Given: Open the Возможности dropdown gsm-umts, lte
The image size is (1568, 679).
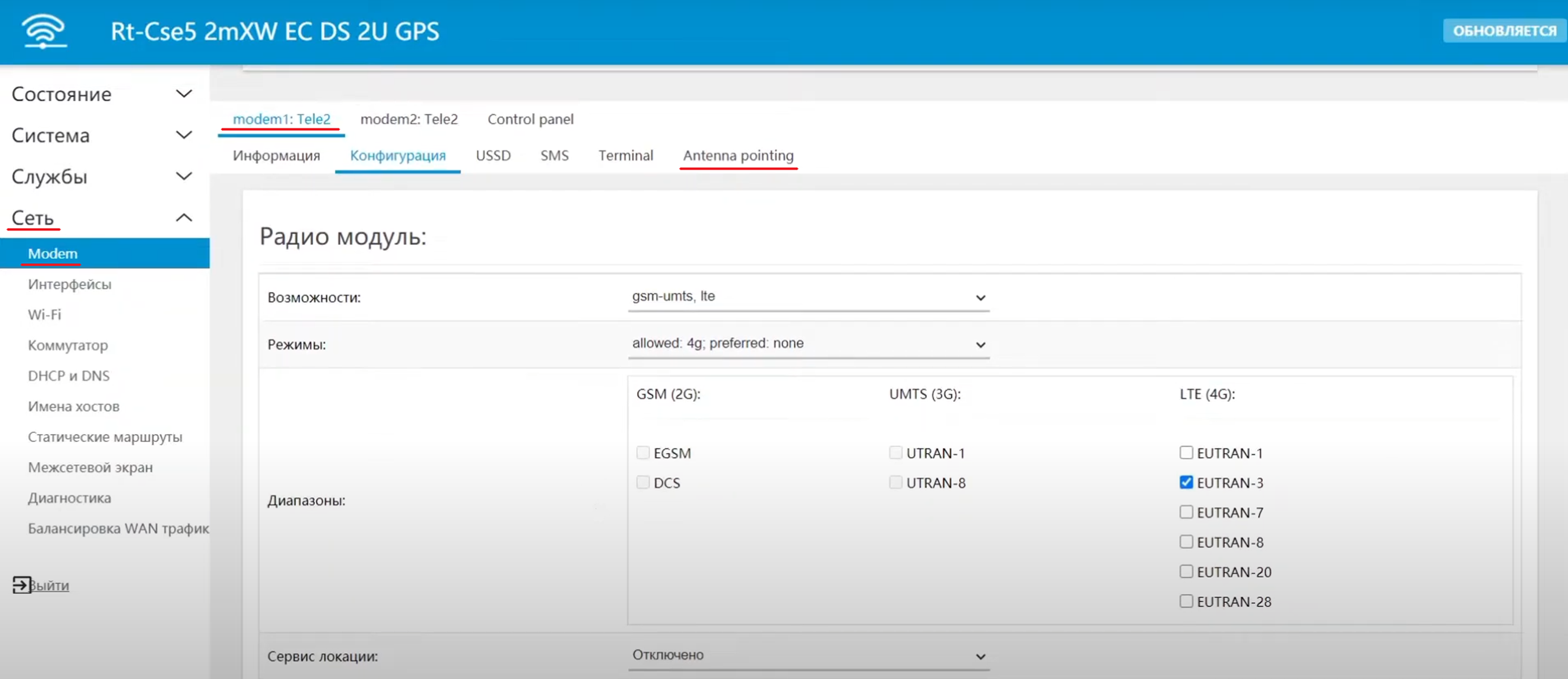Looking at the screenshot, I should [x=808, y=297].
